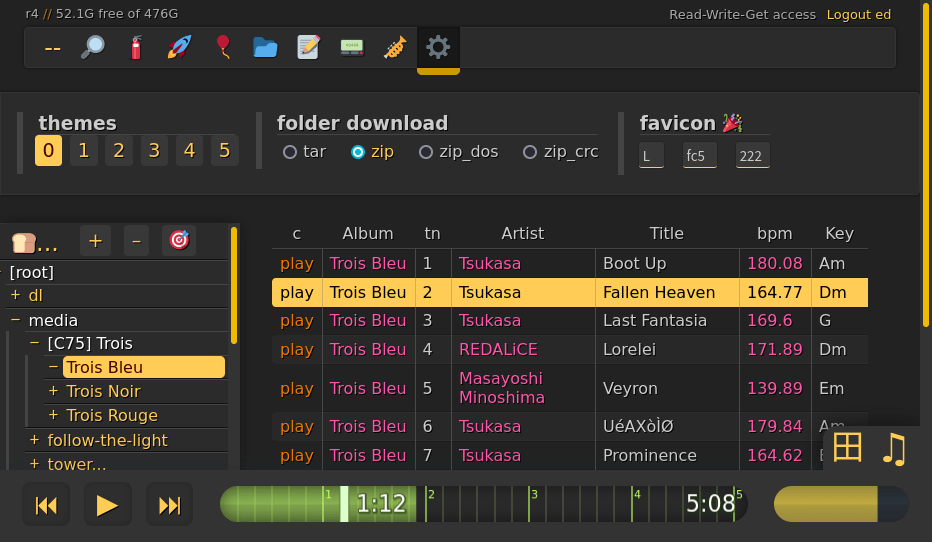
Task: Click the Logout ed link
Action: tap(858, 14)
